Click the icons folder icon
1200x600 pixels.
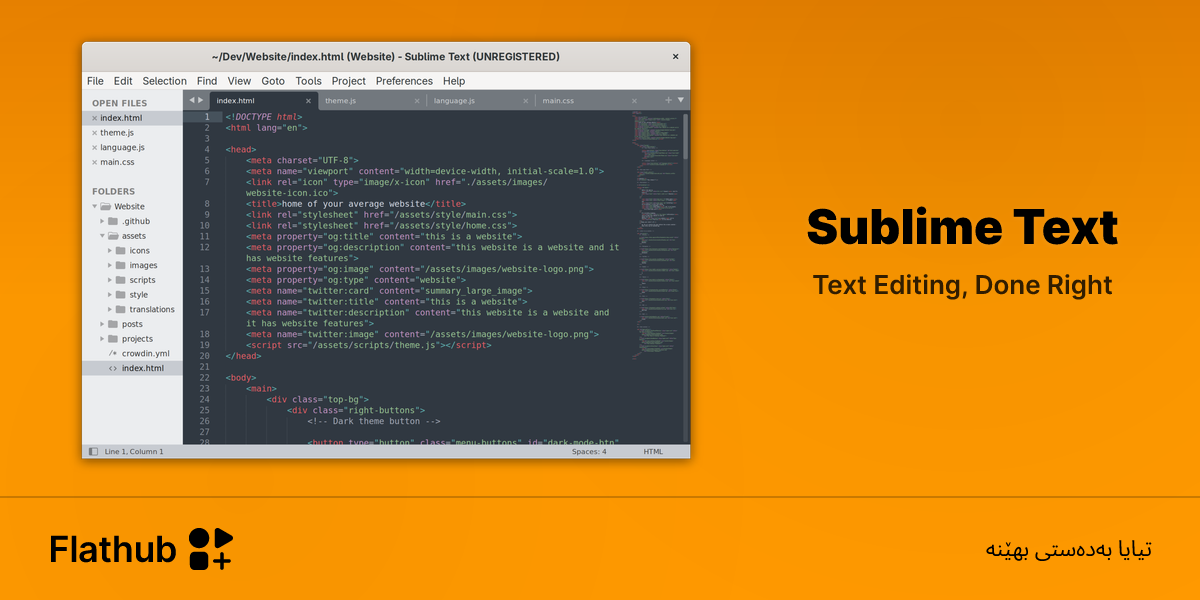[120, 251]
